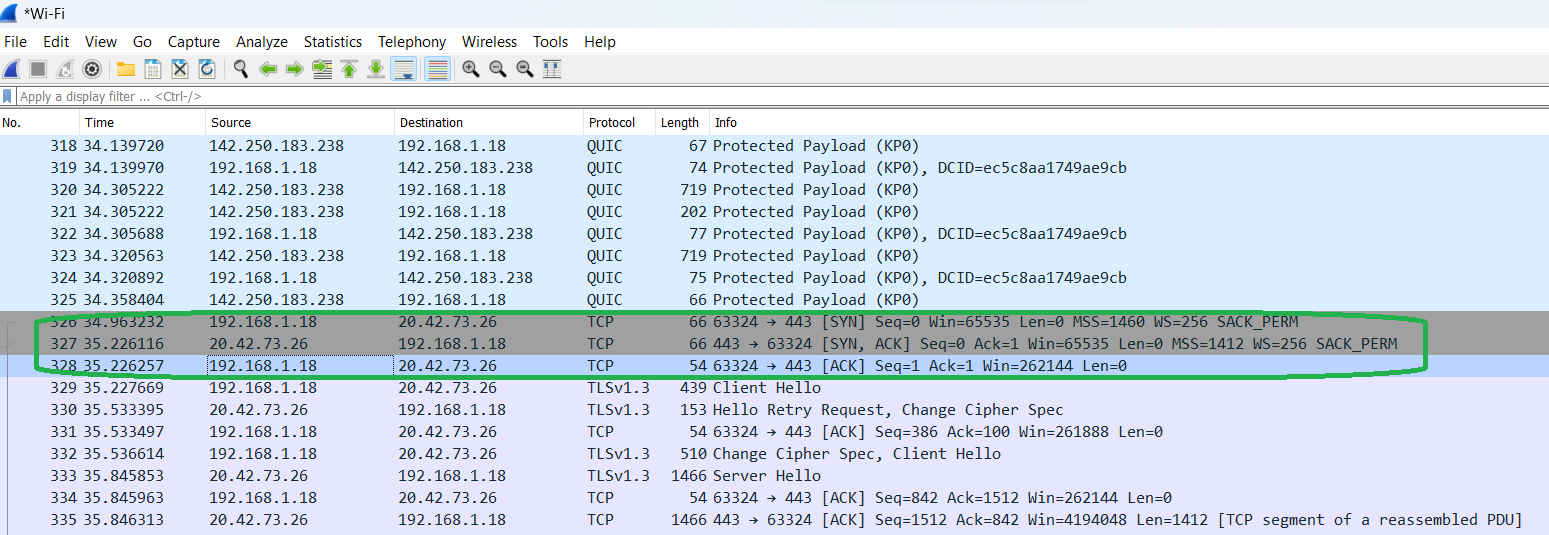Image resolution: width=1549 pixels, height=535 pixels.
Task: Close this capture file
Action: pyautogui.click(x=180, y=69)
